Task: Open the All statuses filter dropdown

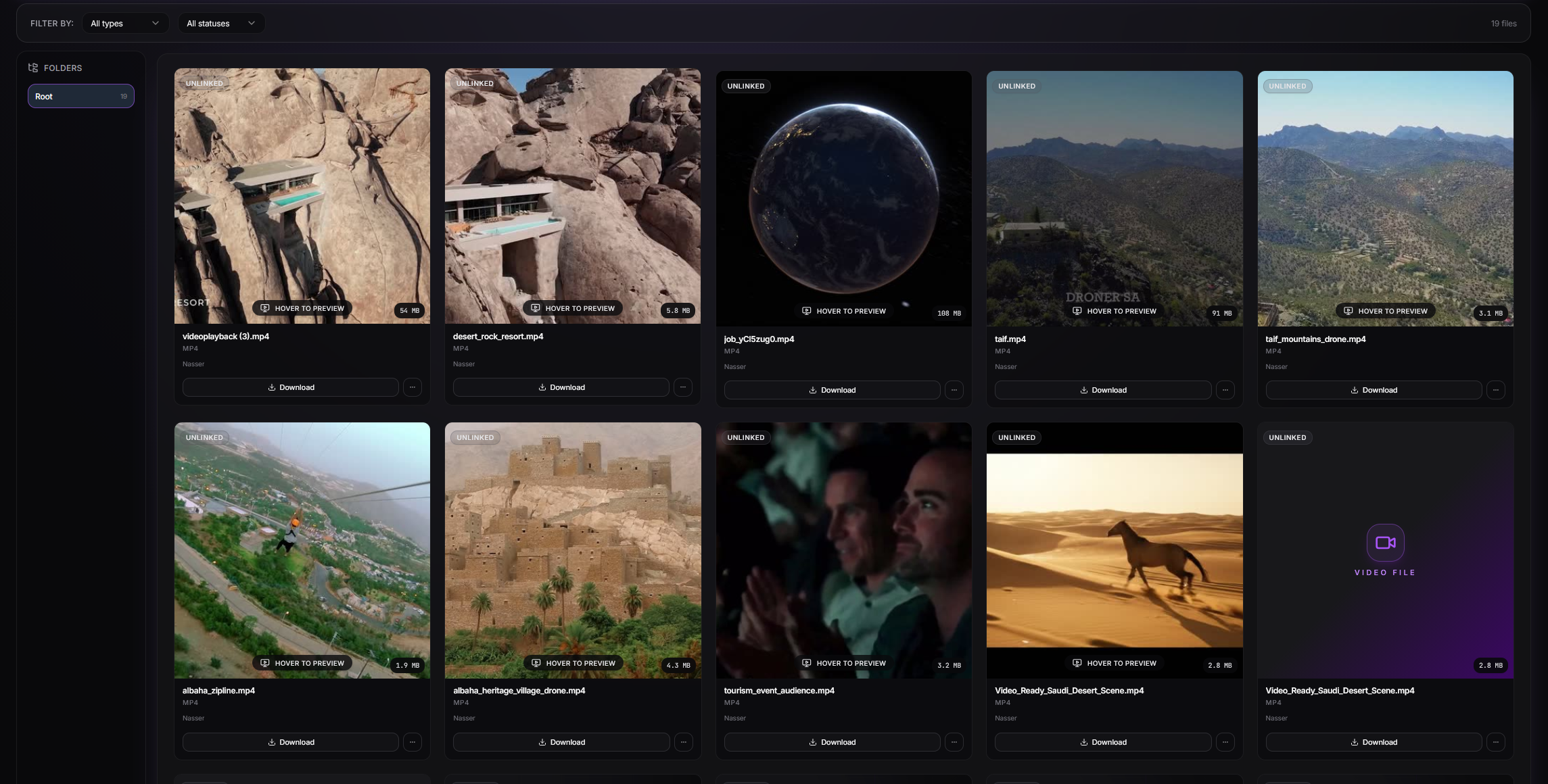Action: pos(221,24)
